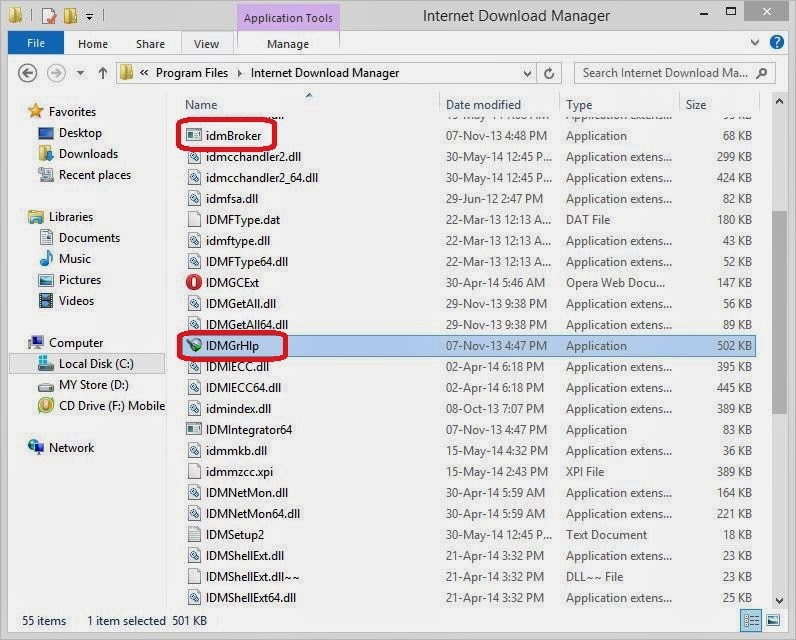Open CD Drive (F:) Mobile
The width and height of the screenshot is (796, 640).
point(112,406)
